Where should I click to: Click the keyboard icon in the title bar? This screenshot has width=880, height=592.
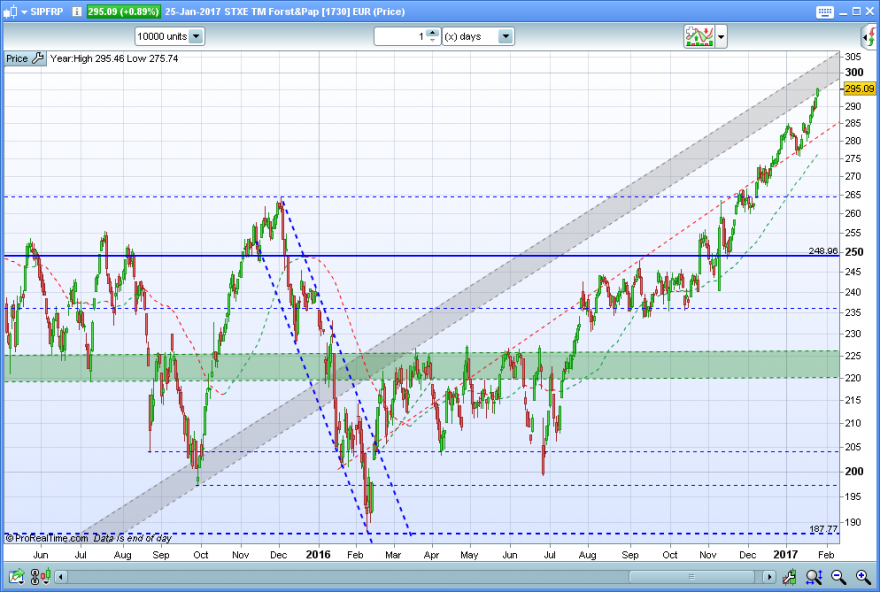(824, 12)
